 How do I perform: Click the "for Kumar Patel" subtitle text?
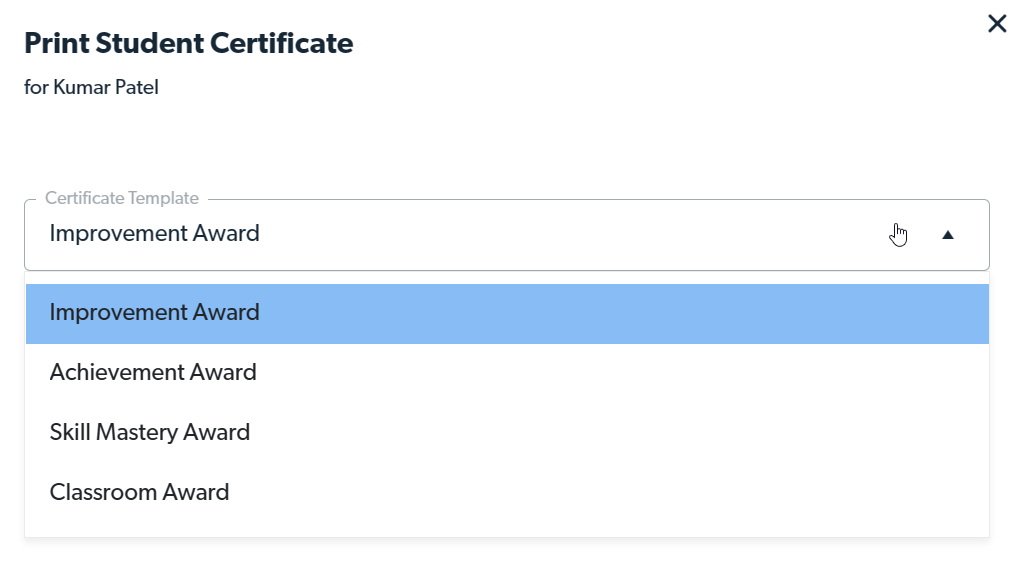(x=91, y=88)
